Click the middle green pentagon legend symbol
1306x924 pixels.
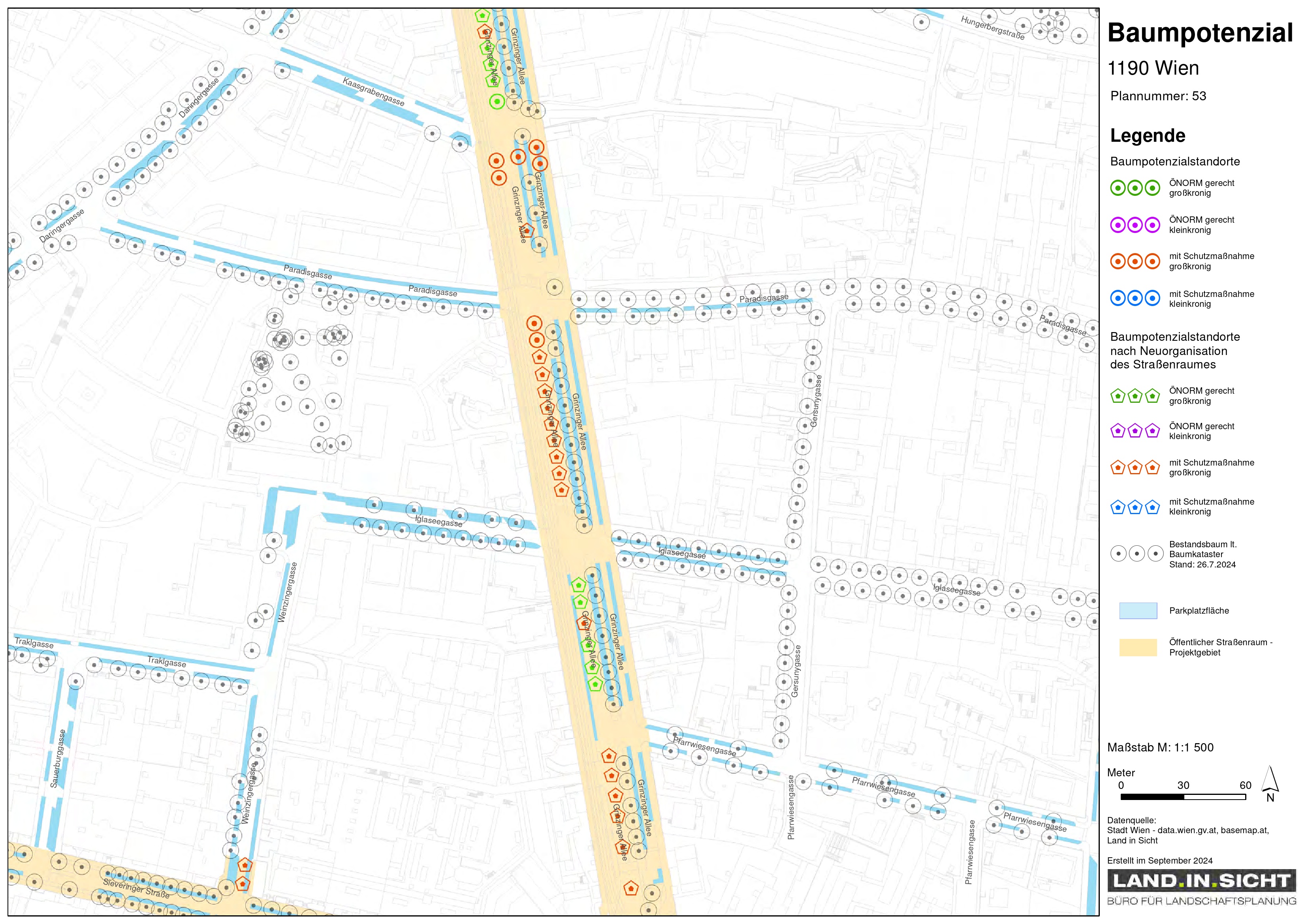[x=1135, y=396]
